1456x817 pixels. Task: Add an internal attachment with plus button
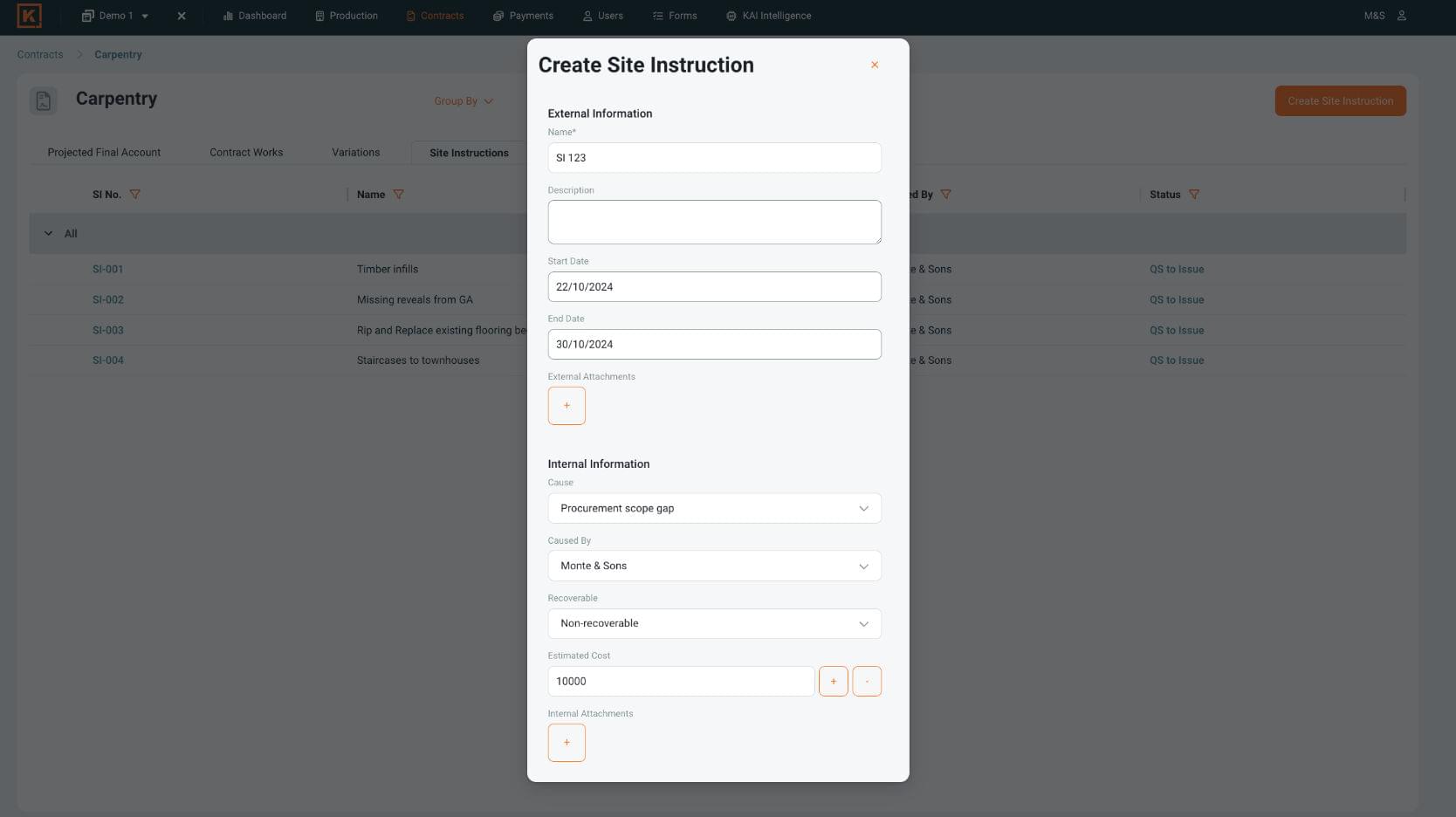pos(567,743)
